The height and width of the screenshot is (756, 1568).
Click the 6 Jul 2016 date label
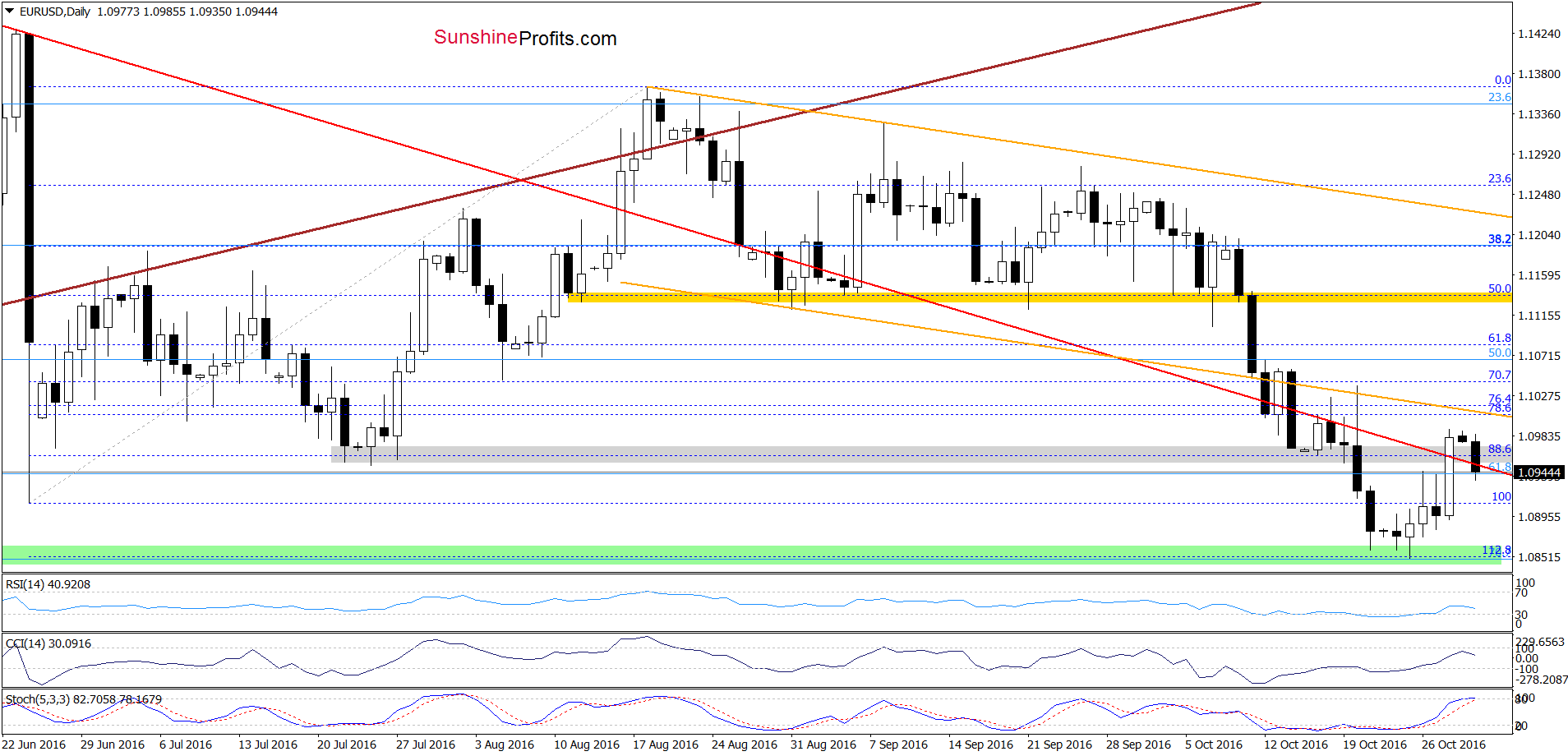pyautogui.click(x=186, y=744)
